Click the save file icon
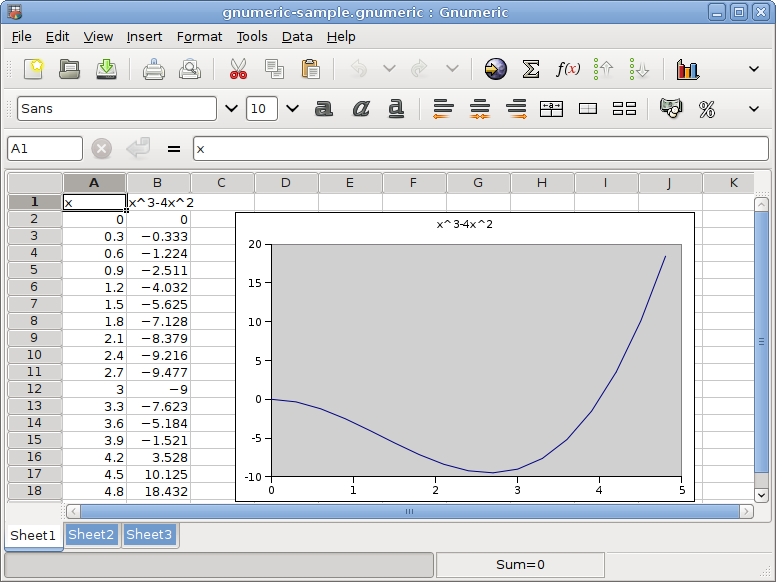 coord(106,69)
